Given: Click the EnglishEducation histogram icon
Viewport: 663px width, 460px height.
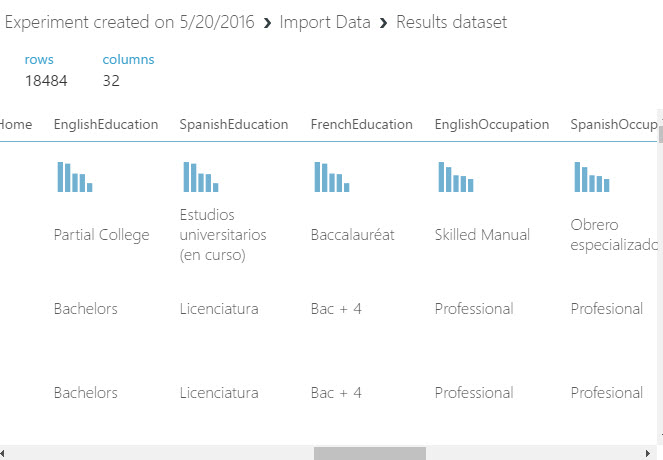Looking at the screenshot, I should pyautogui.click(x=75, y=177).
